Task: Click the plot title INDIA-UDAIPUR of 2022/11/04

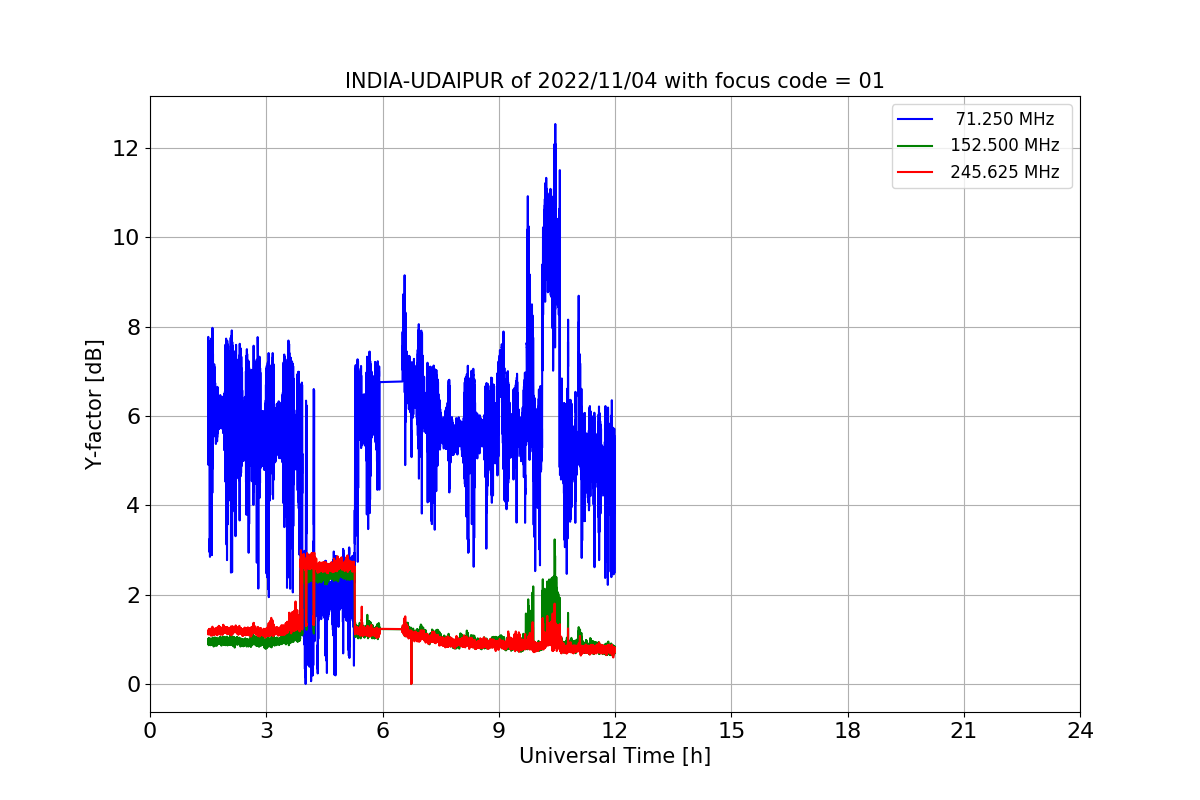Action: click(x=614, y=81)
